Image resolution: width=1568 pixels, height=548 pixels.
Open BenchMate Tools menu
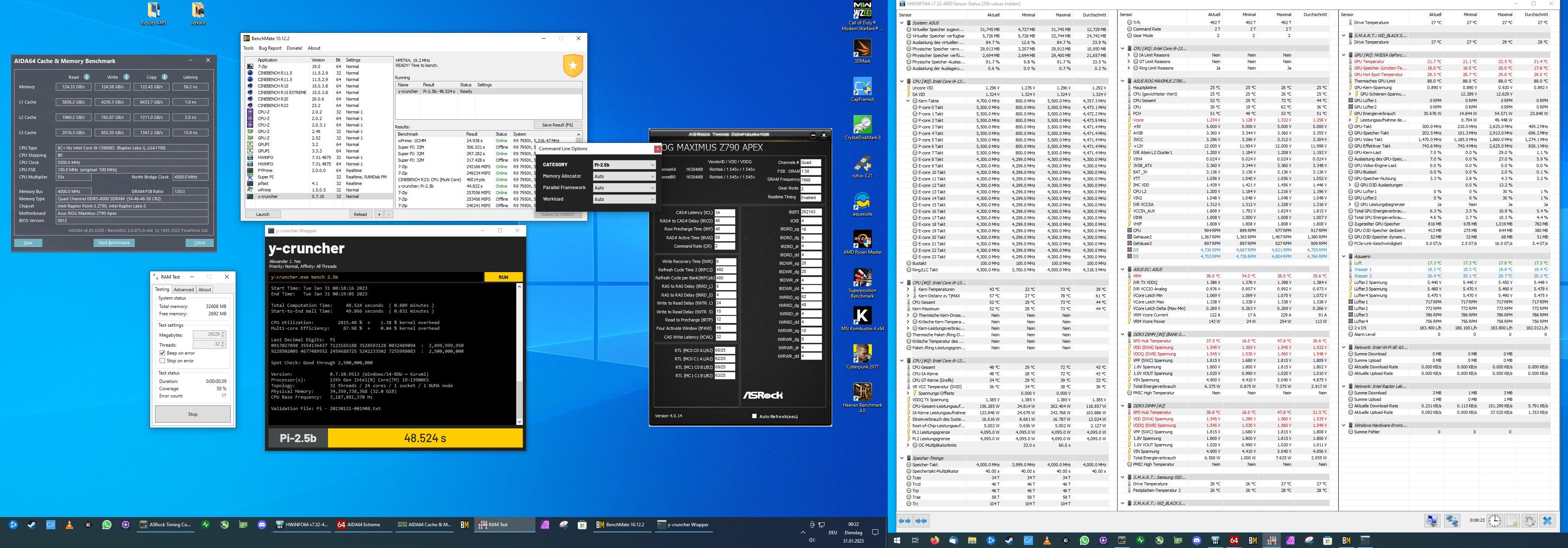coord(248,48)
